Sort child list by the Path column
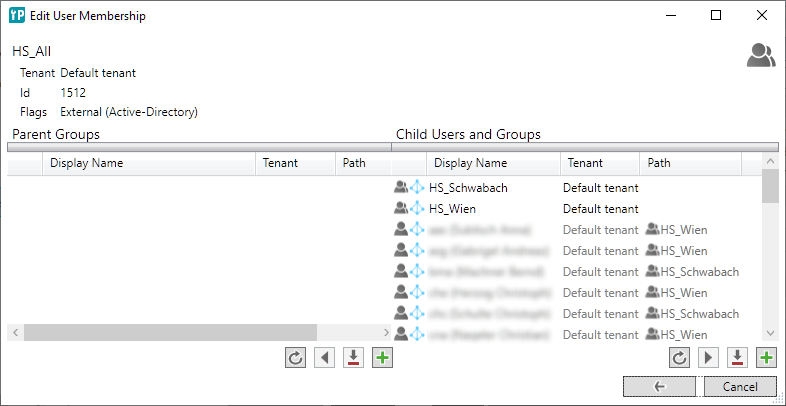 691,163
